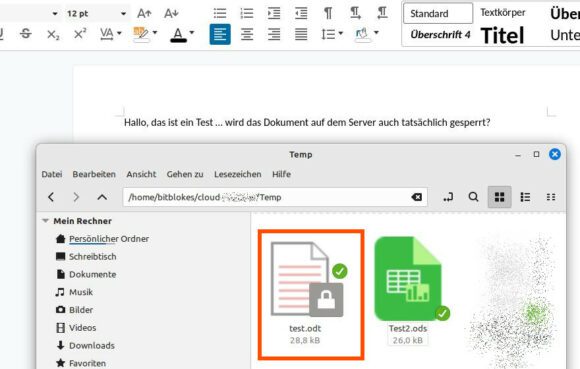Image resolution: width=580 pixels, height=369 pixels.
Task: Clear the location path field
Action: point(417,197)
